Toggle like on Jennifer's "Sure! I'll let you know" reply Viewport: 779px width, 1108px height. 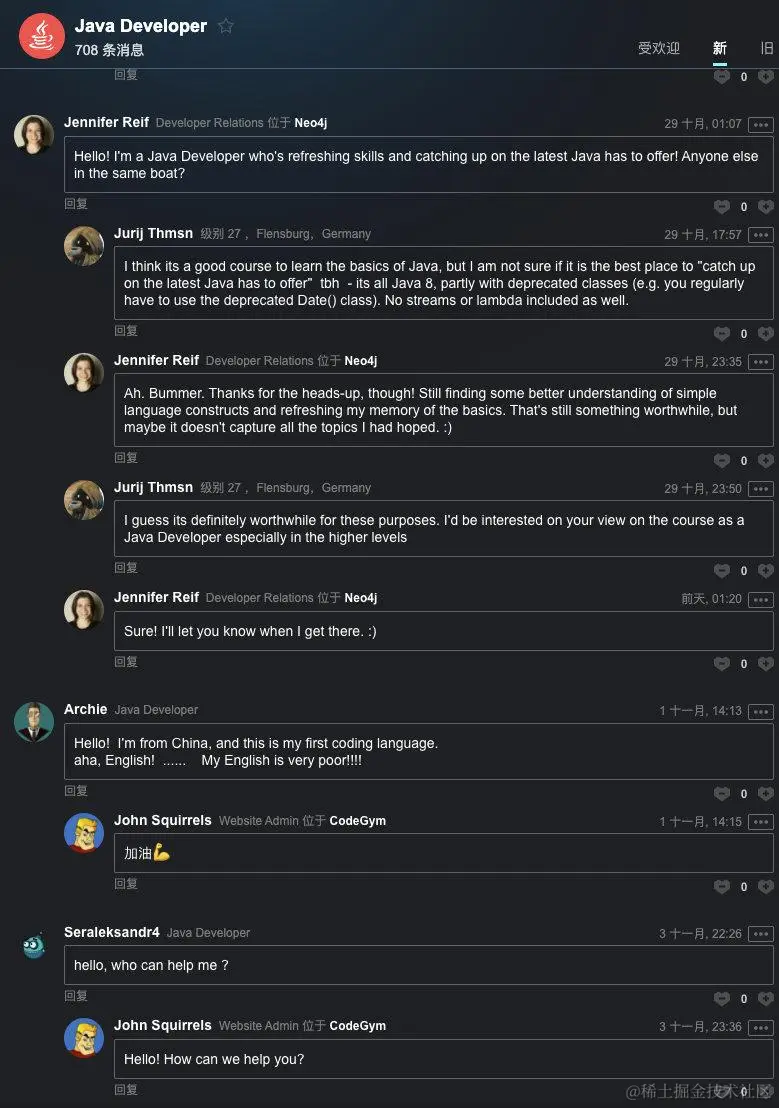[722, 664]
